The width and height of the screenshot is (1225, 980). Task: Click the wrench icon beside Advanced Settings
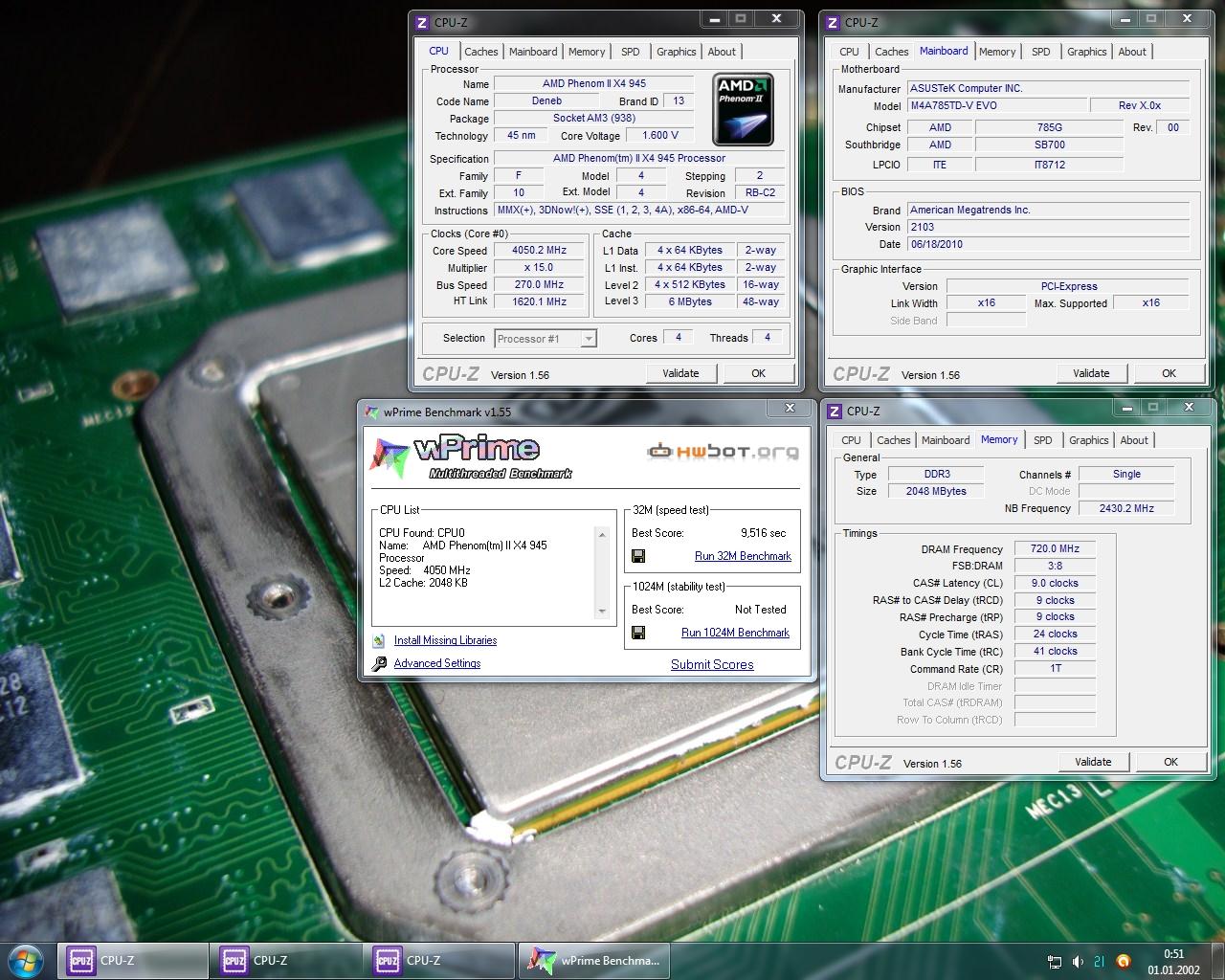[x=379, y=663]
